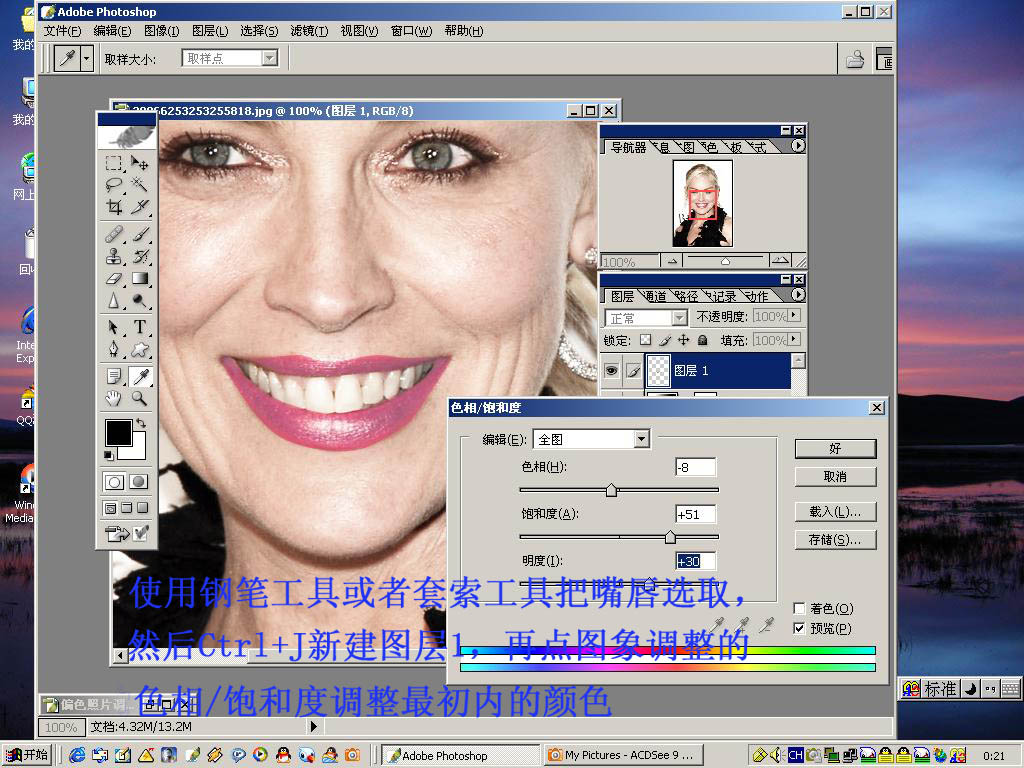
Task: Select the Move tool
Action: pyautogui.click(x=139, y=163)
